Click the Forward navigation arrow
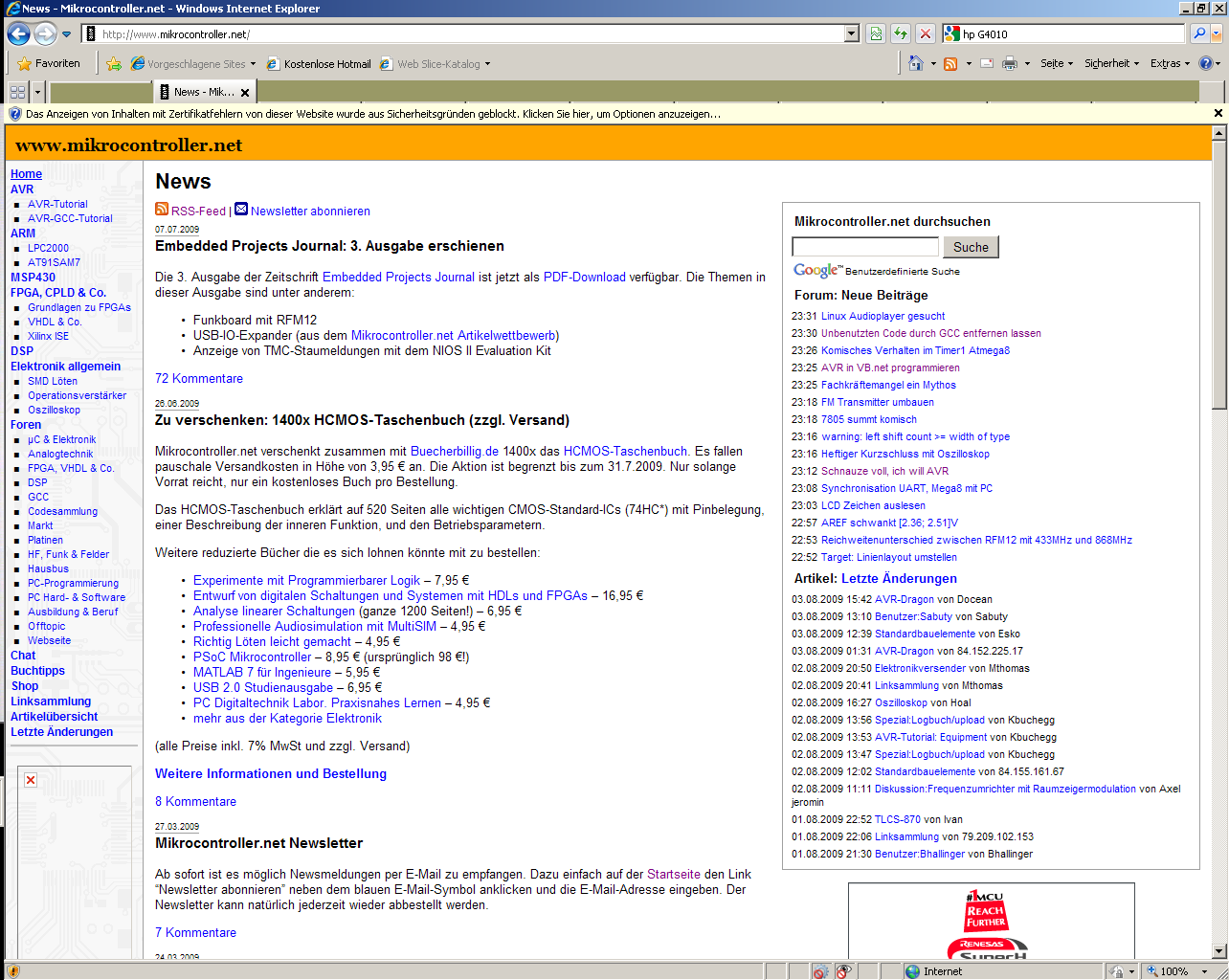Screen dimensions: 1229x980 (x=45, y=33)
